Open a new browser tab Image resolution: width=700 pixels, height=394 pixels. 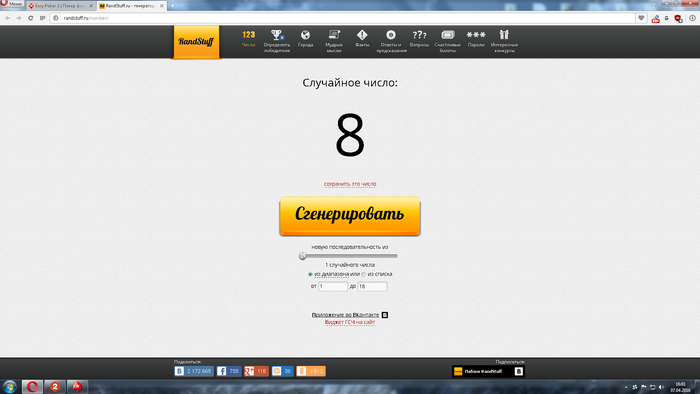173,6
